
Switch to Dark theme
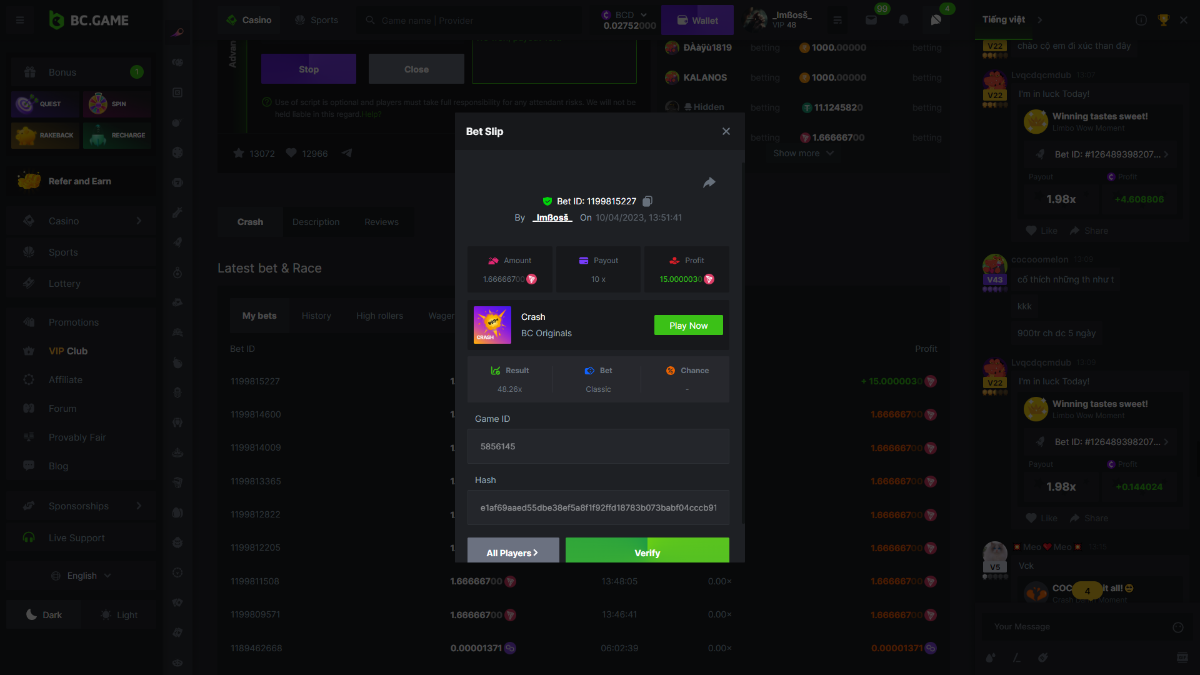coord(44,614)
